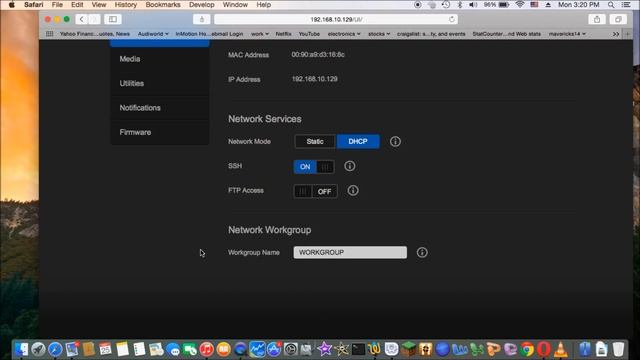Toggle the SSH switch
640x360 pixels.
point(314,167)
